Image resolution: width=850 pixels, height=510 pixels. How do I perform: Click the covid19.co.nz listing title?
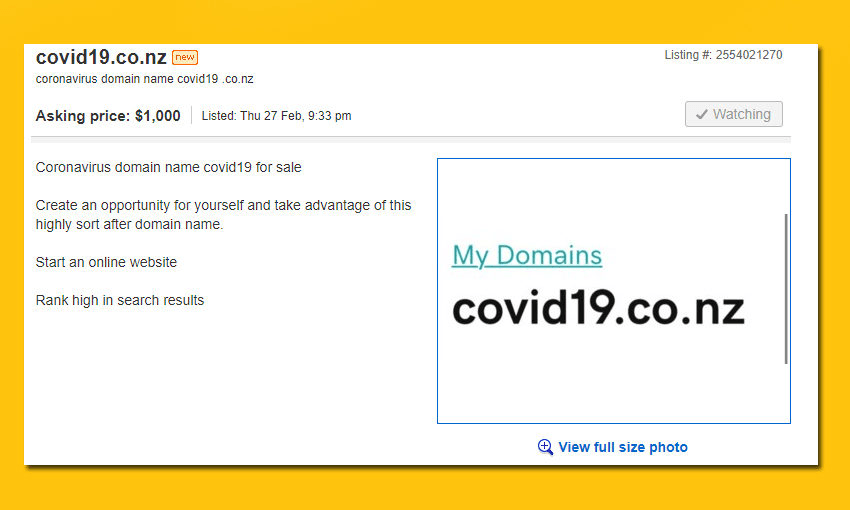click(x=101, y=58)
